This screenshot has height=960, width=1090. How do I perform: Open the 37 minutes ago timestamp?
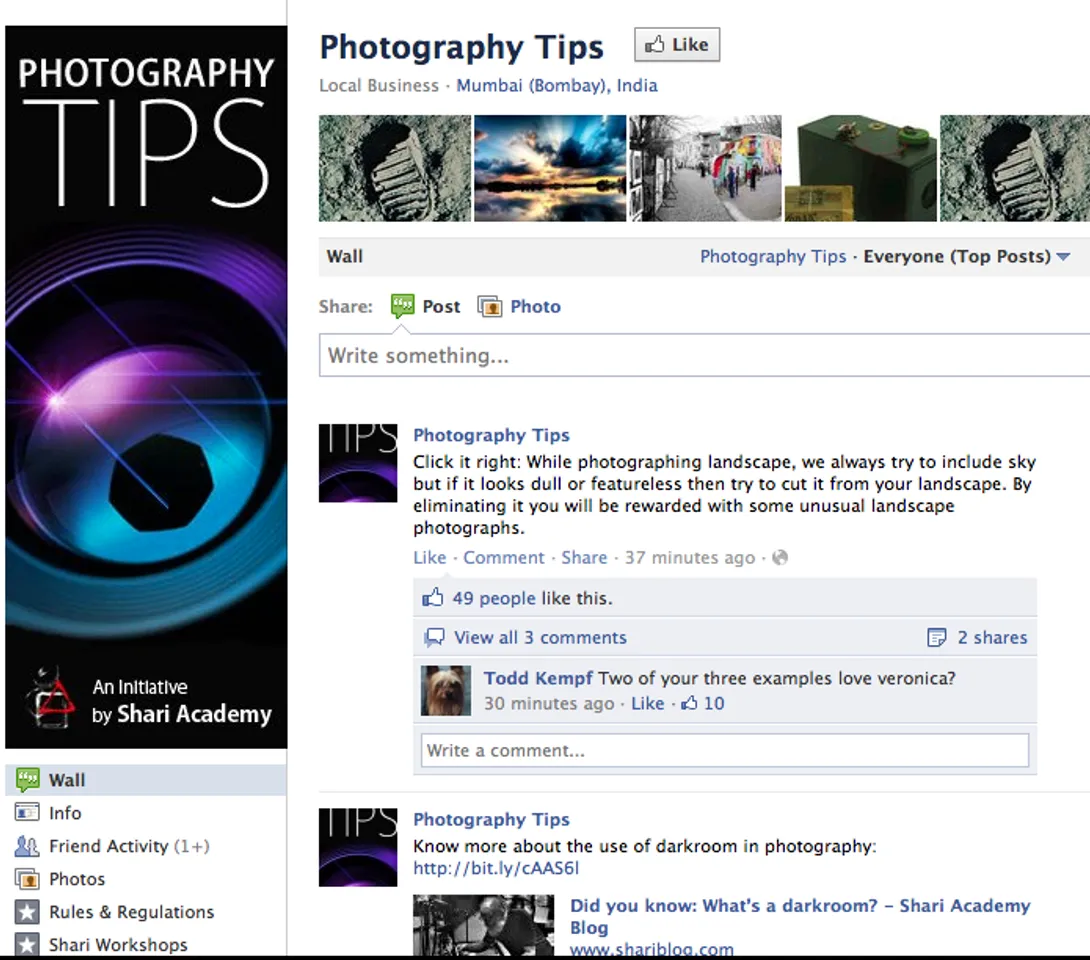pos(690,558)
